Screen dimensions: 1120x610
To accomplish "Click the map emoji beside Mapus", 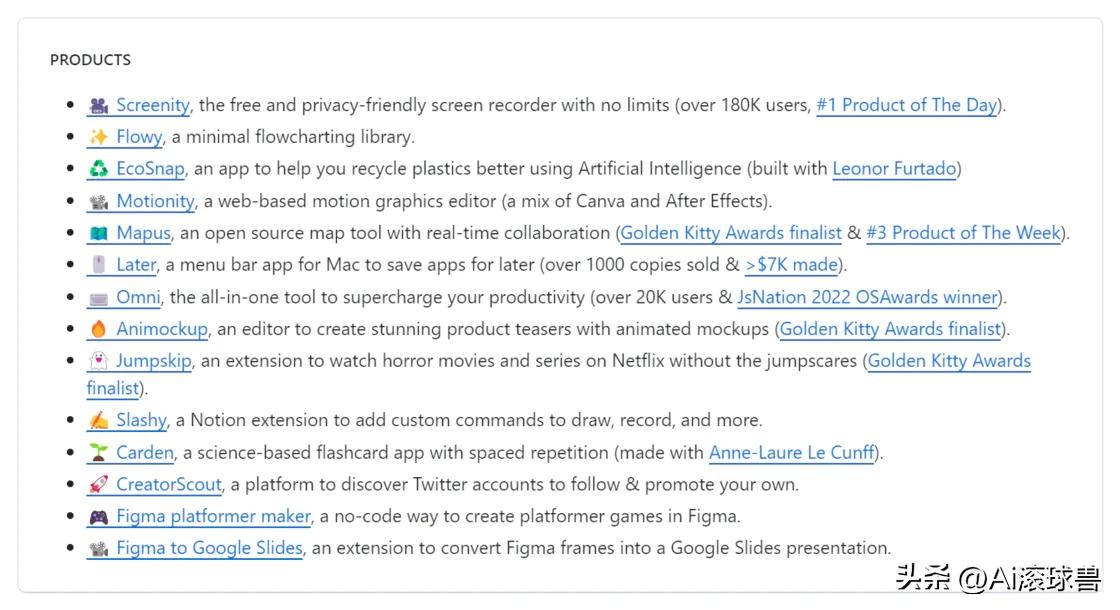I will 98,233.
